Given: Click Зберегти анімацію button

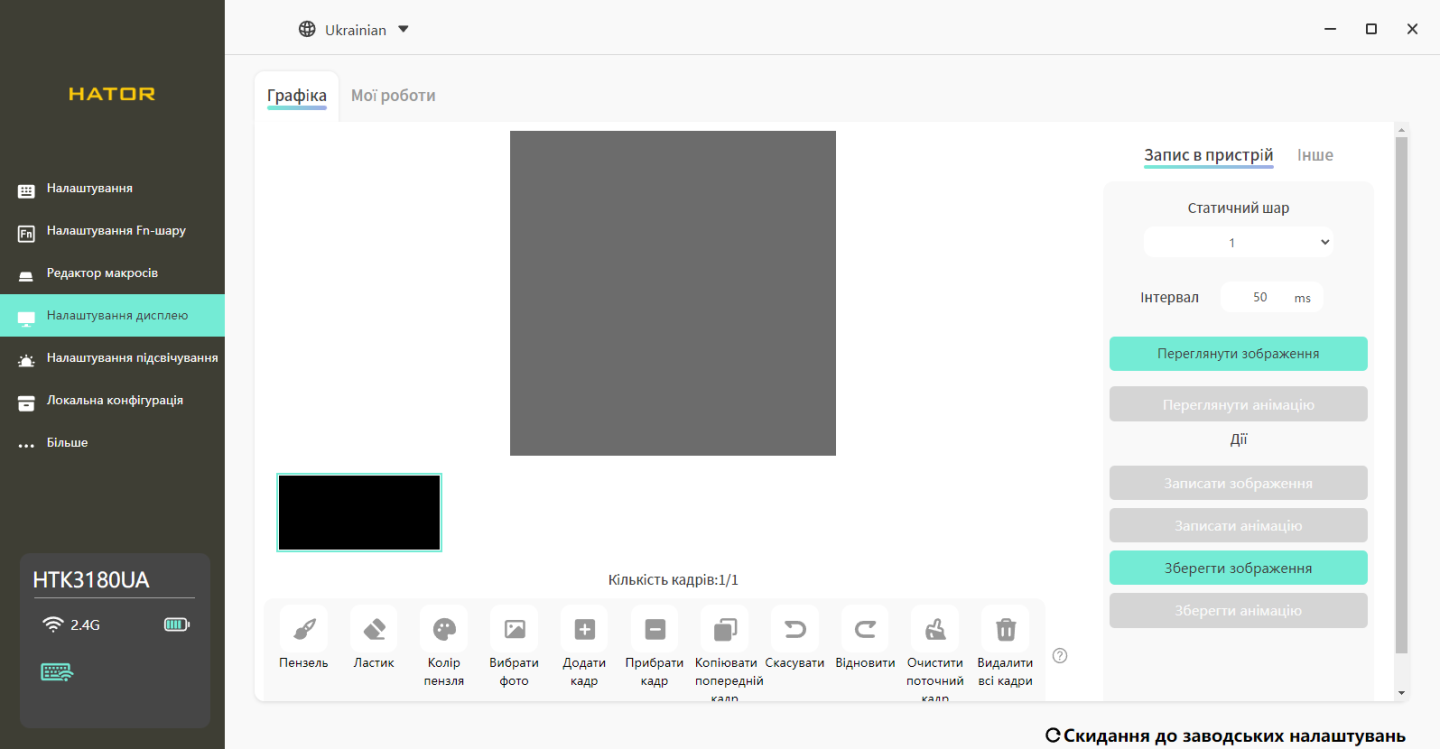Looking at the screenshot, I should 1238,611.
